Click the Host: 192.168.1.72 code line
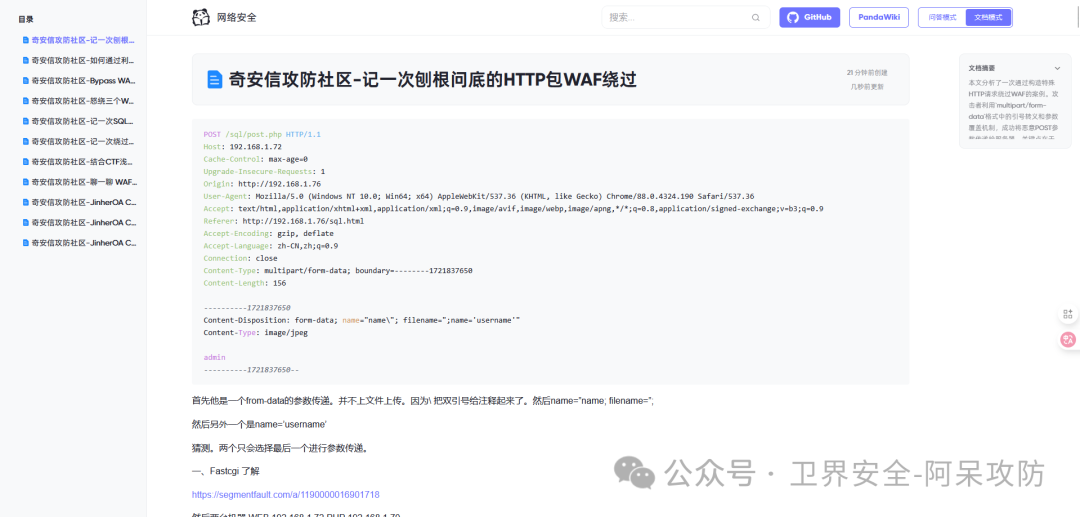Image resolution: width=1080 pixels, height=517 pixels. [242, 147]
